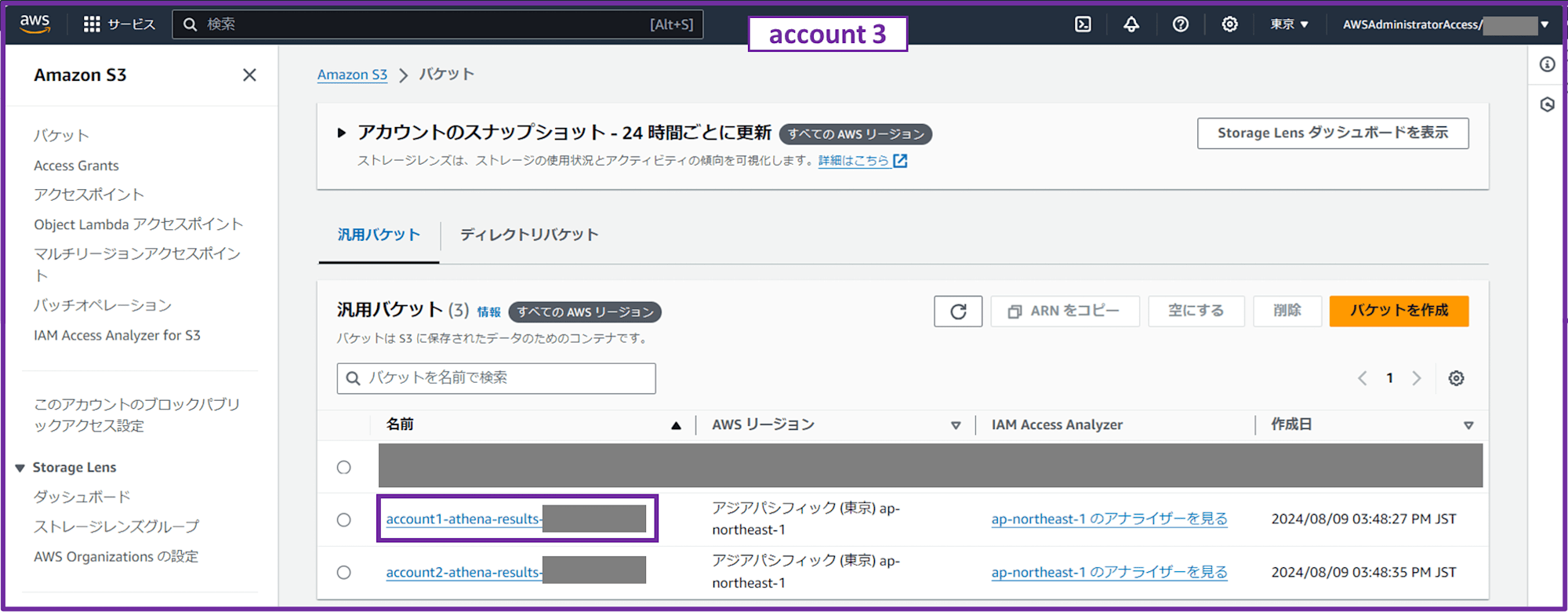Open account2-athena-results bucket link
The height and width of the screenshot is (612, 1568).
coord(463,572)
